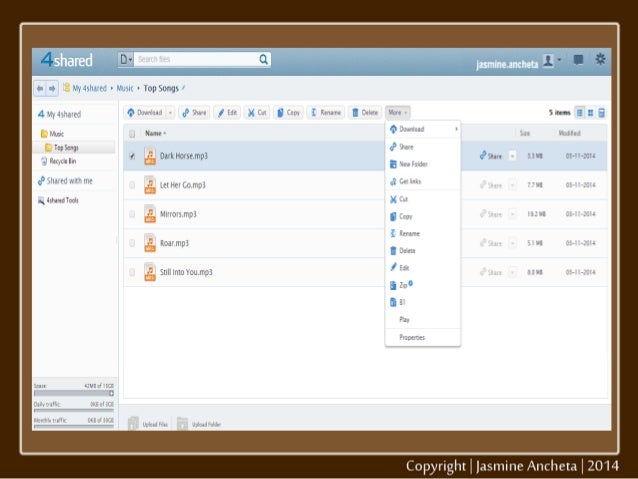The width and height of the screenshot is (638, 479).
Task: Click the Dark Horse.mp3 file icon
Action: [150, 156]
